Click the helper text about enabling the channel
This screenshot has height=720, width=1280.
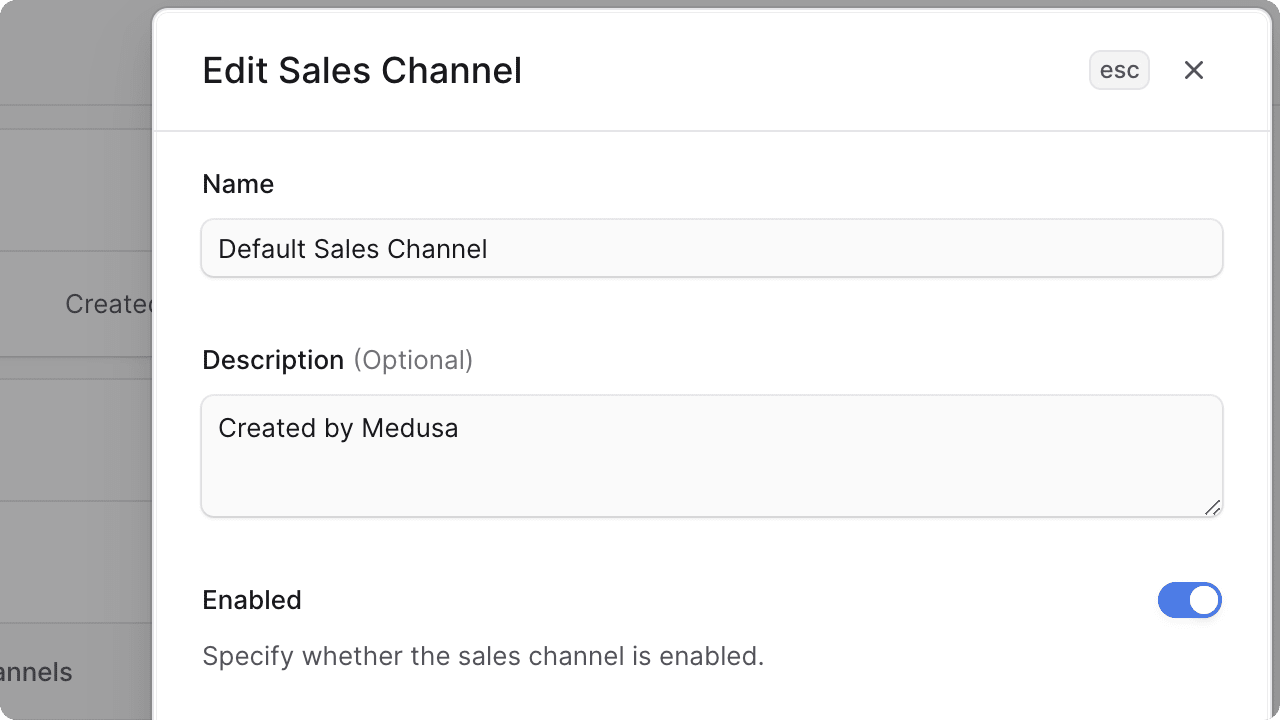tap(483, 656)
